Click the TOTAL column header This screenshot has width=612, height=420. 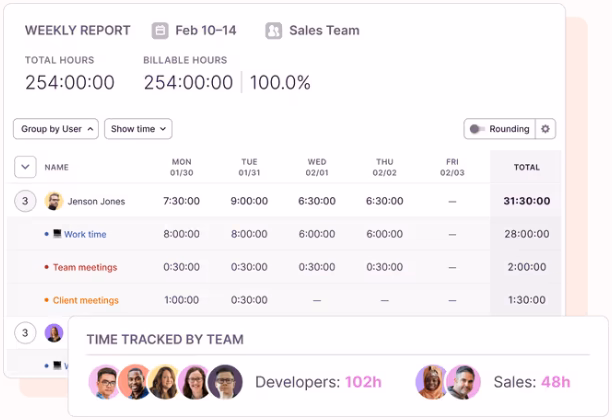coord(526,167)
